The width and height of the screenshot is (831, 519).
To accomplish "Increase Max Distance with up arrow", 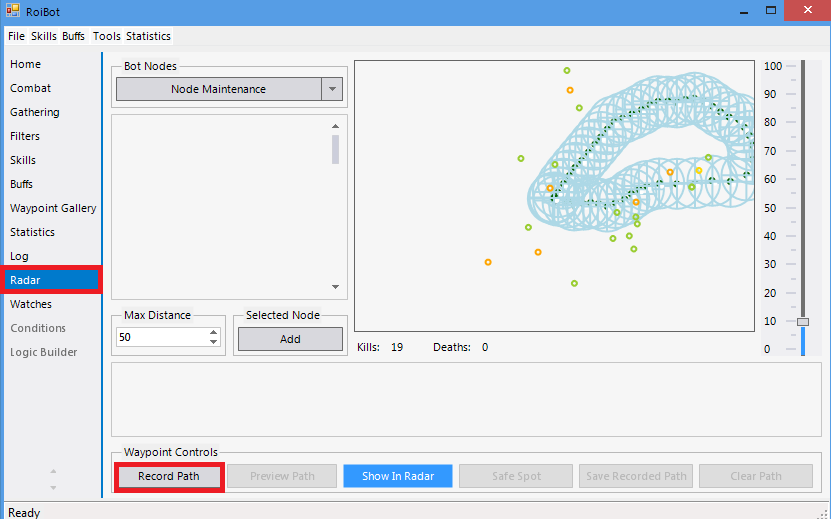I will (x=214, y=332).
